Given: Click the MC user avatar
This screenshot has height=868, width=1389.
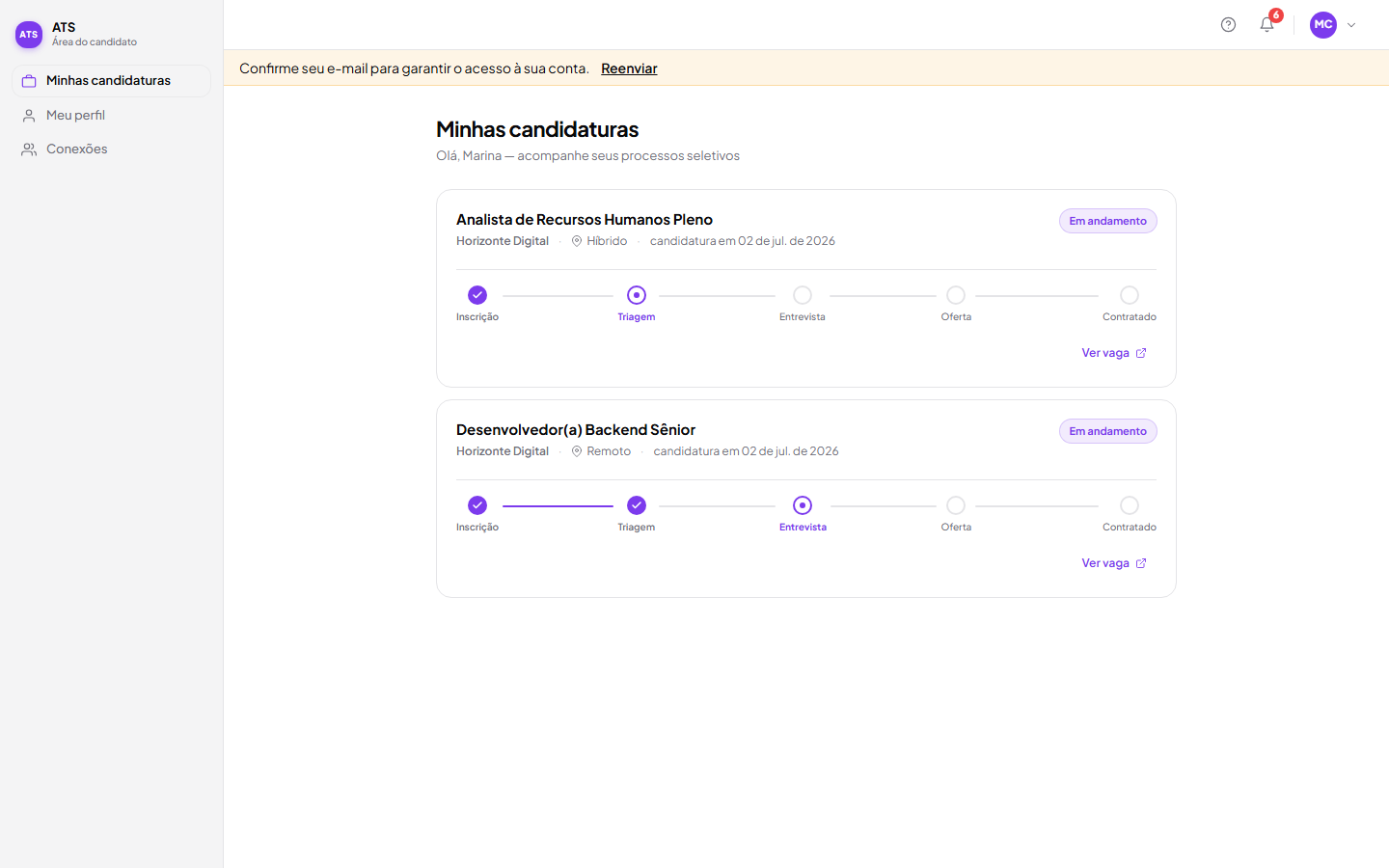Looking at the screenshot, I should coord(1323,25).
